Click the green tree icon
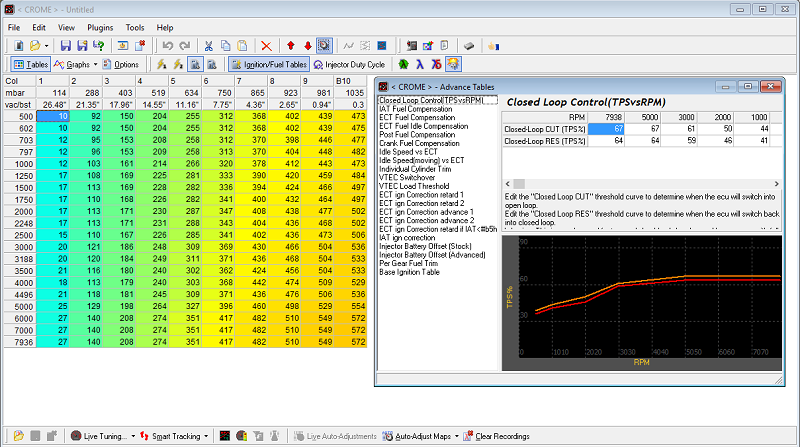800x447 pixels. (x=403, y=64)
